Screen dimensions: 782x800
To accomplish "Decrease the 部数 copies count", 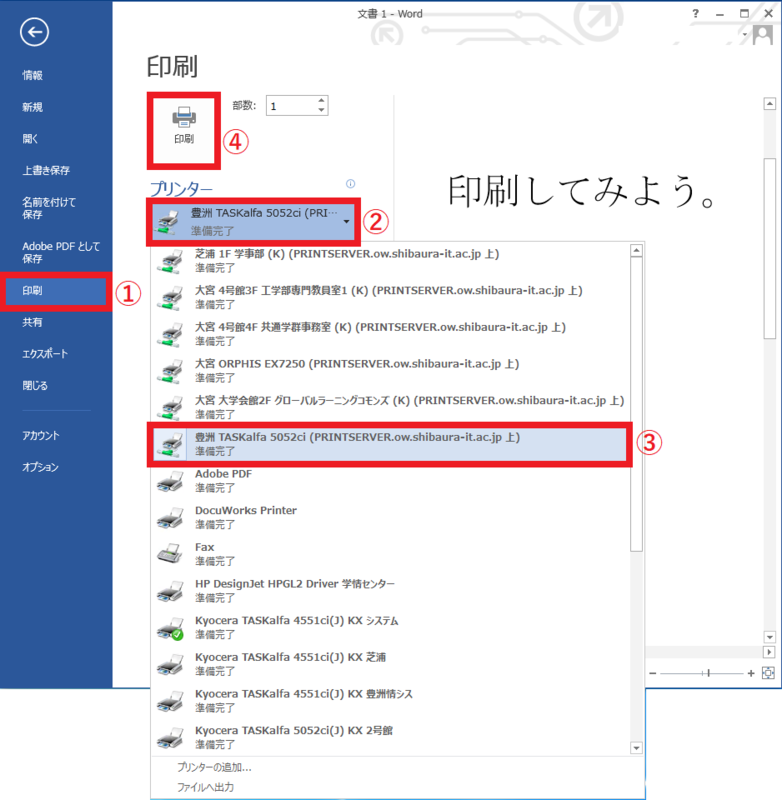I will 321,110.
